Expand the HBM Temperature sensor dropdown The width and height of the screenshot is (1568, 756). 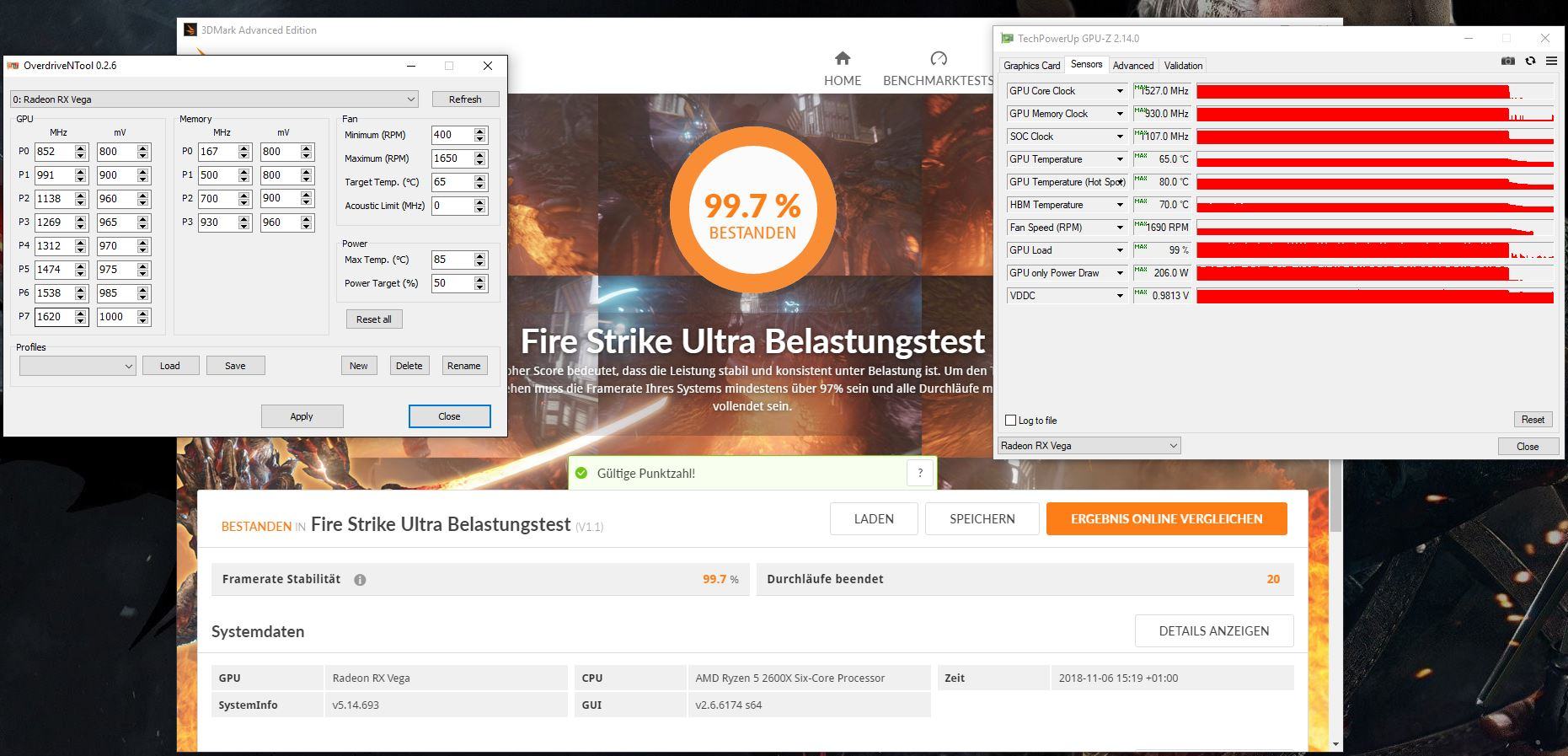pos(1120,205)
